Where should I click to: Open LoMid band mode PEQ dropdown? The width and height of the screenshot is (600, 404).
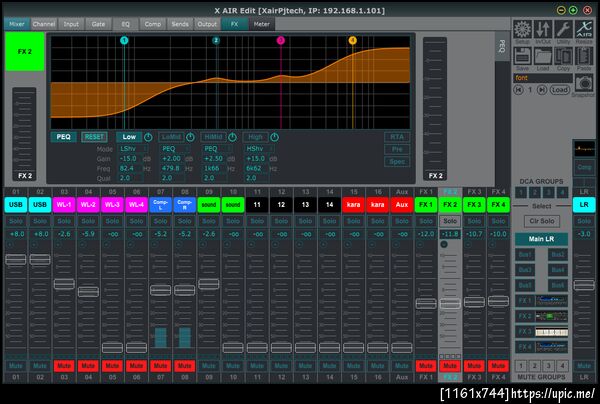point(175,148)
